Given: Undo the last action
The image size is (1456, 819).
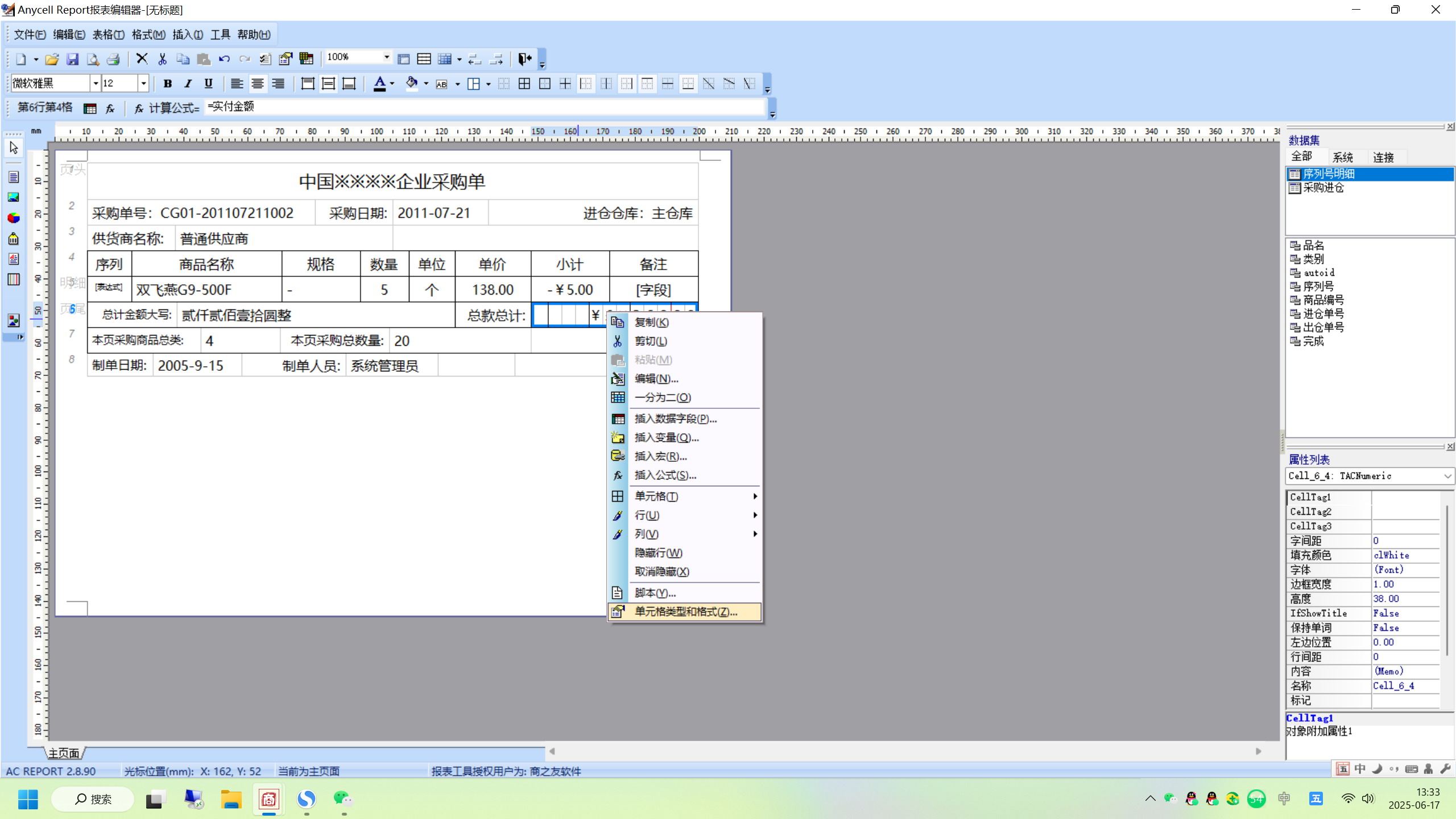Looking at the screenshot, I should (224, 59).
